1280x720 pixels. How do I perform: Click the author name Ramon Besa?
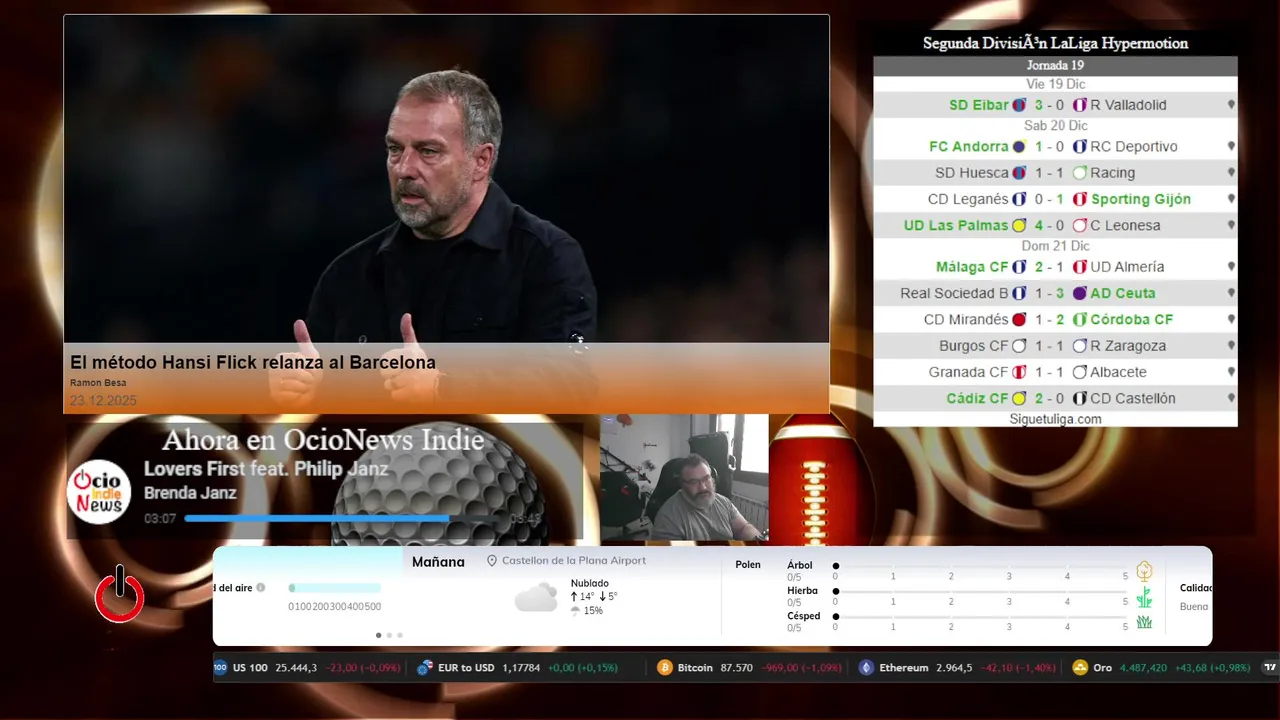(x=98, y=383)
